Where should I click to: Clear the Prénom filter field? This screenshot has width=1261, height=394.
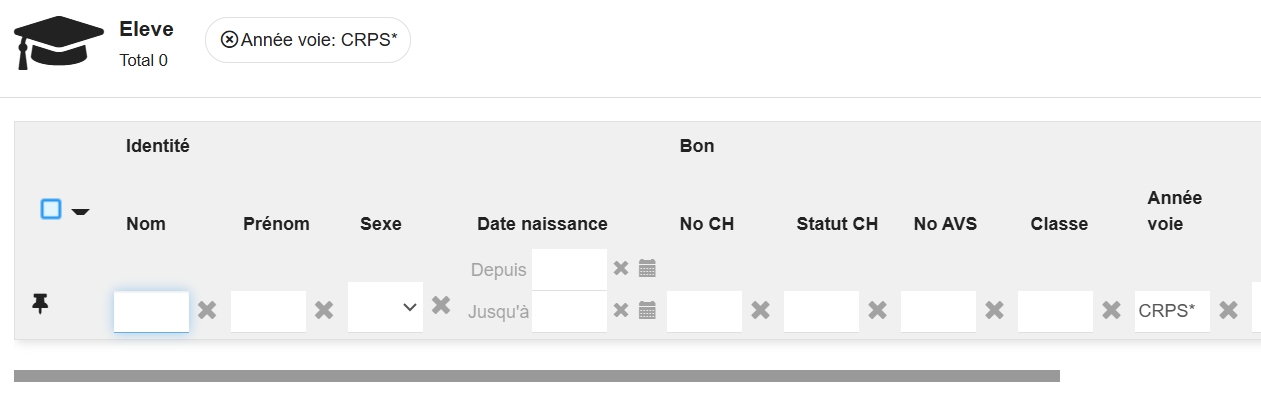[324, 310]
